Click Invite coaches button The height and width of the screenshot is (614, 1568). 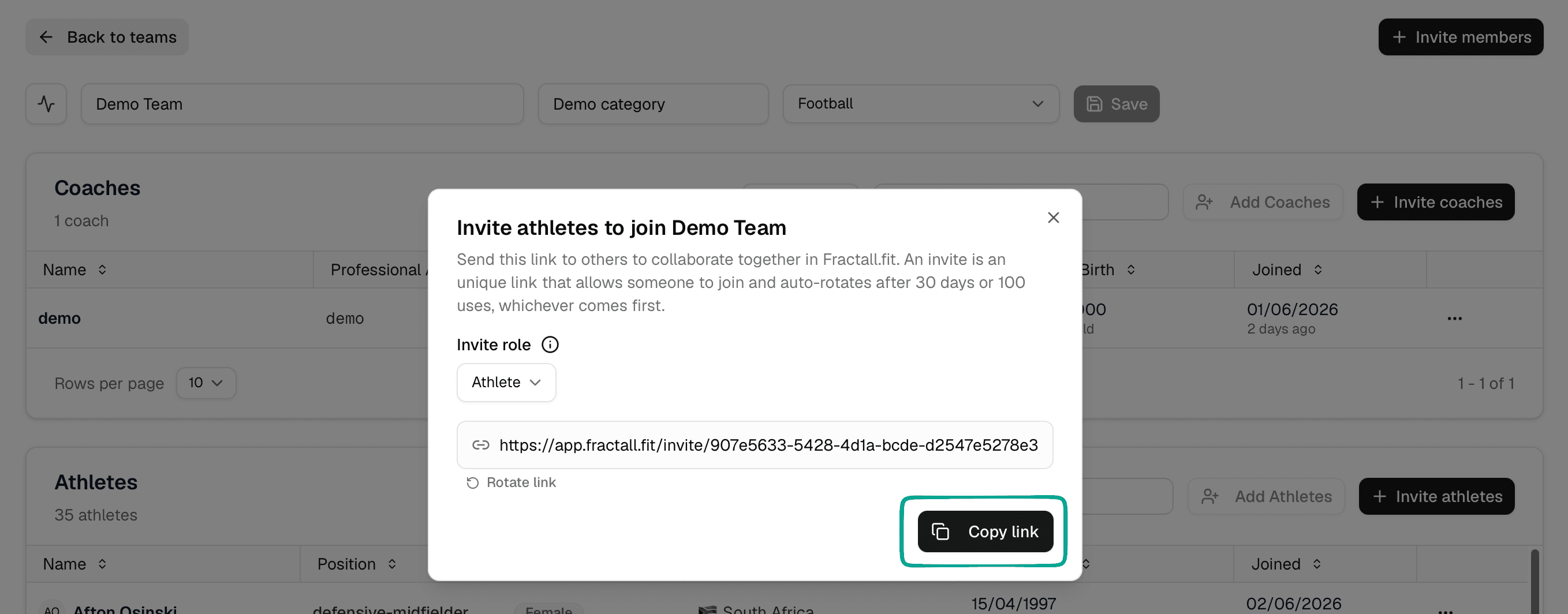pyautogui.click(x=1435, y=202)
